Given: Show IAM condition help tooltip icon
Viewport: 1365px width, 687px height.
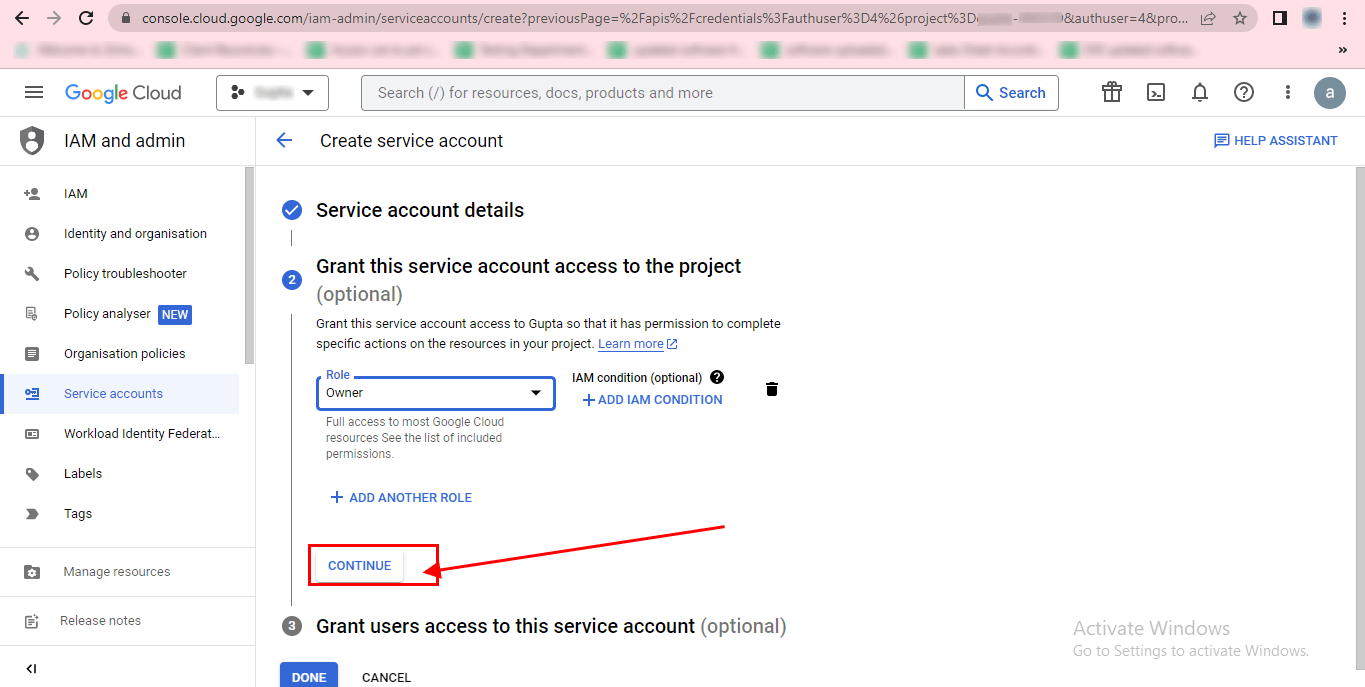Looking at the screenshot, I should tap(716, 378).
